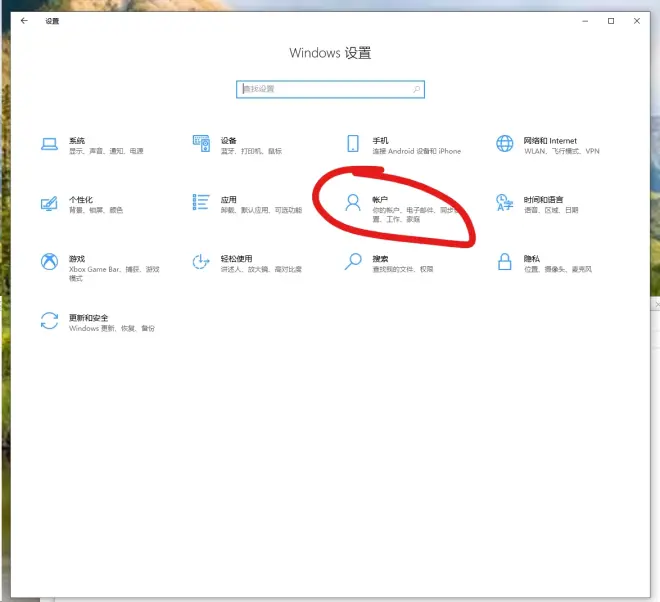Click the search magnifier in 查找设置 box

[416, 89]
